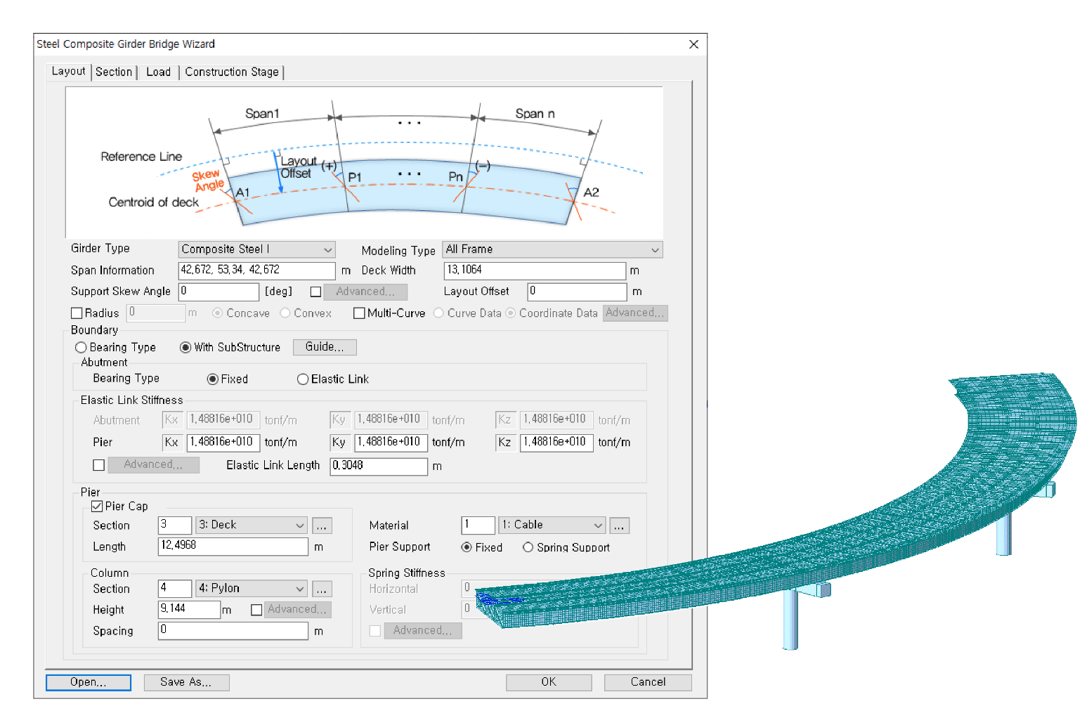Select Spring Support for pier support

(528, 547)
